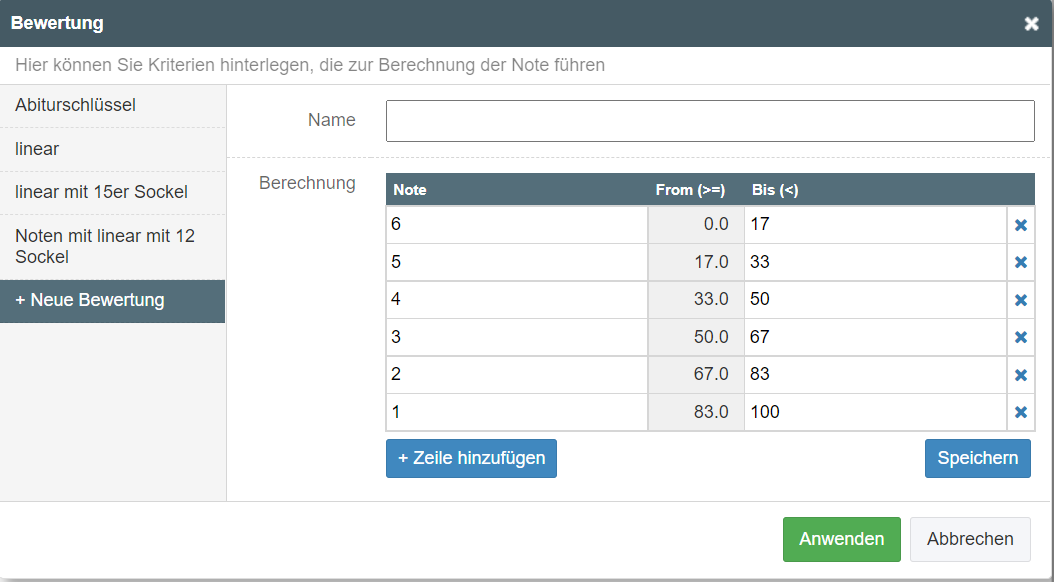
Task: Save the grading scheme via Speichern
Action: point(977,458)
